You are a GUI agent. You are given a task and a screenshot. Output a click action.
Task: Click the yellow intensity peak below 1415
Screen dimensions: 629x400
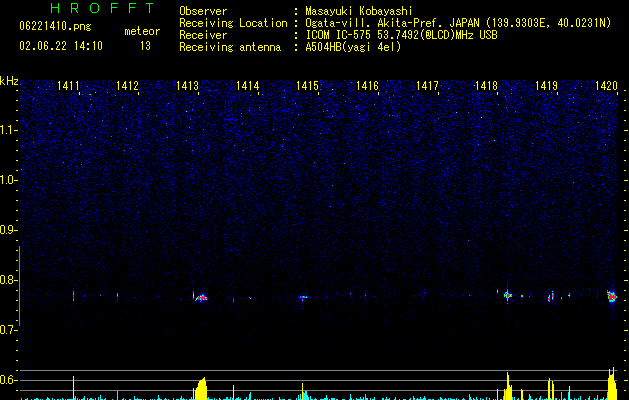coord(303,392)
